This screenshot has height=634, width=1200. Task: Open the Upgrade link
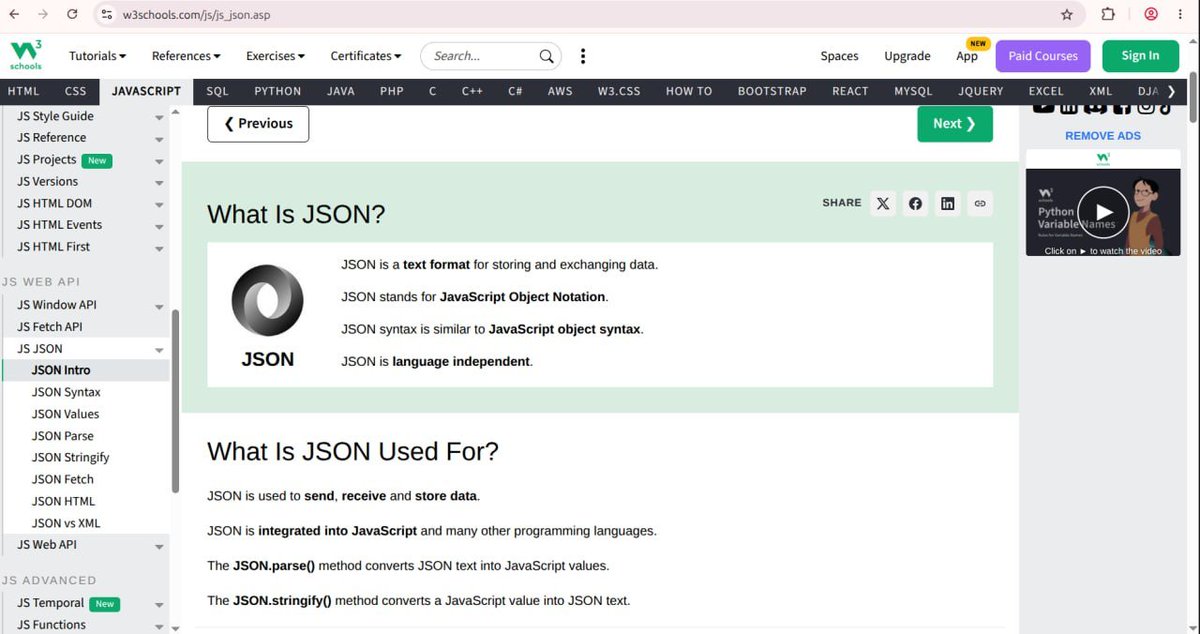[x=907, y=56]
